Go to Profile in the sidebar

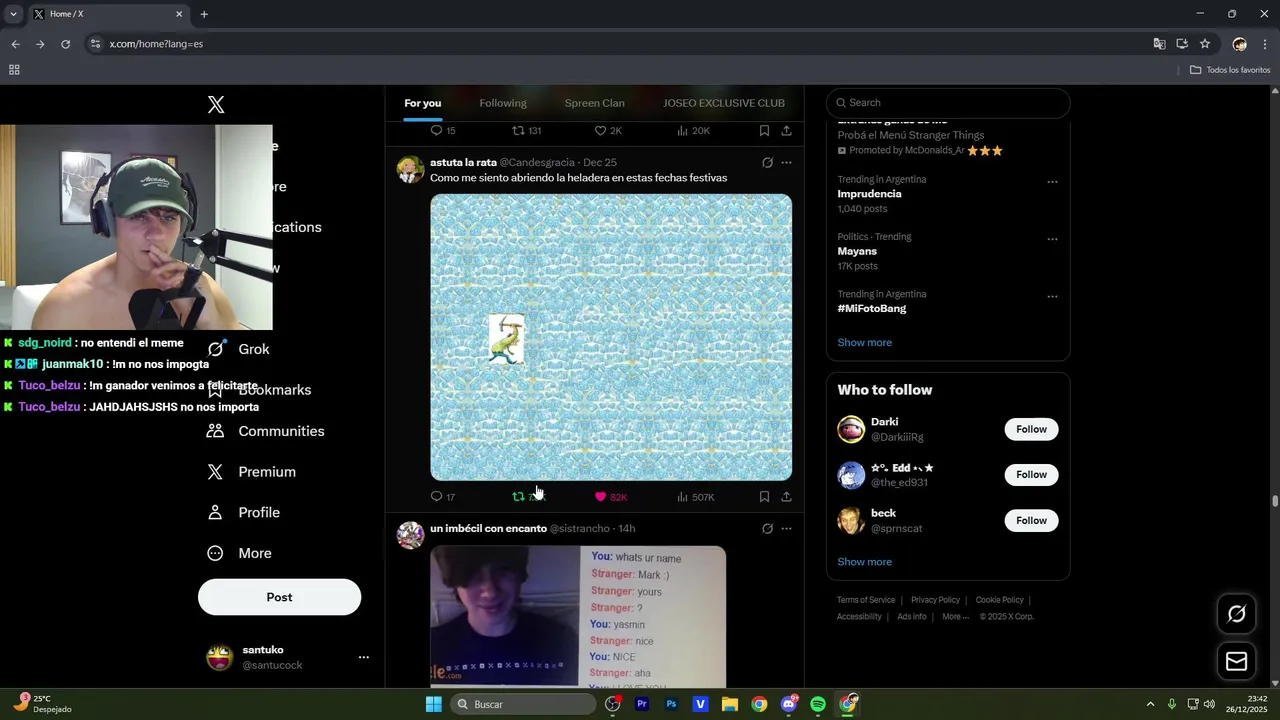pyautogui.click(x=243, y=512)
